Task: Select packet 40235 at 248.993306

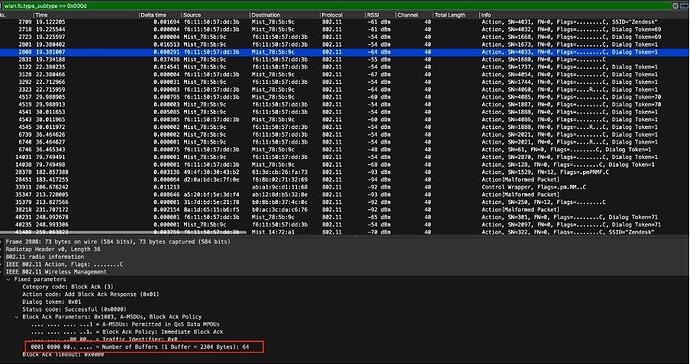Action: point(345,224)
